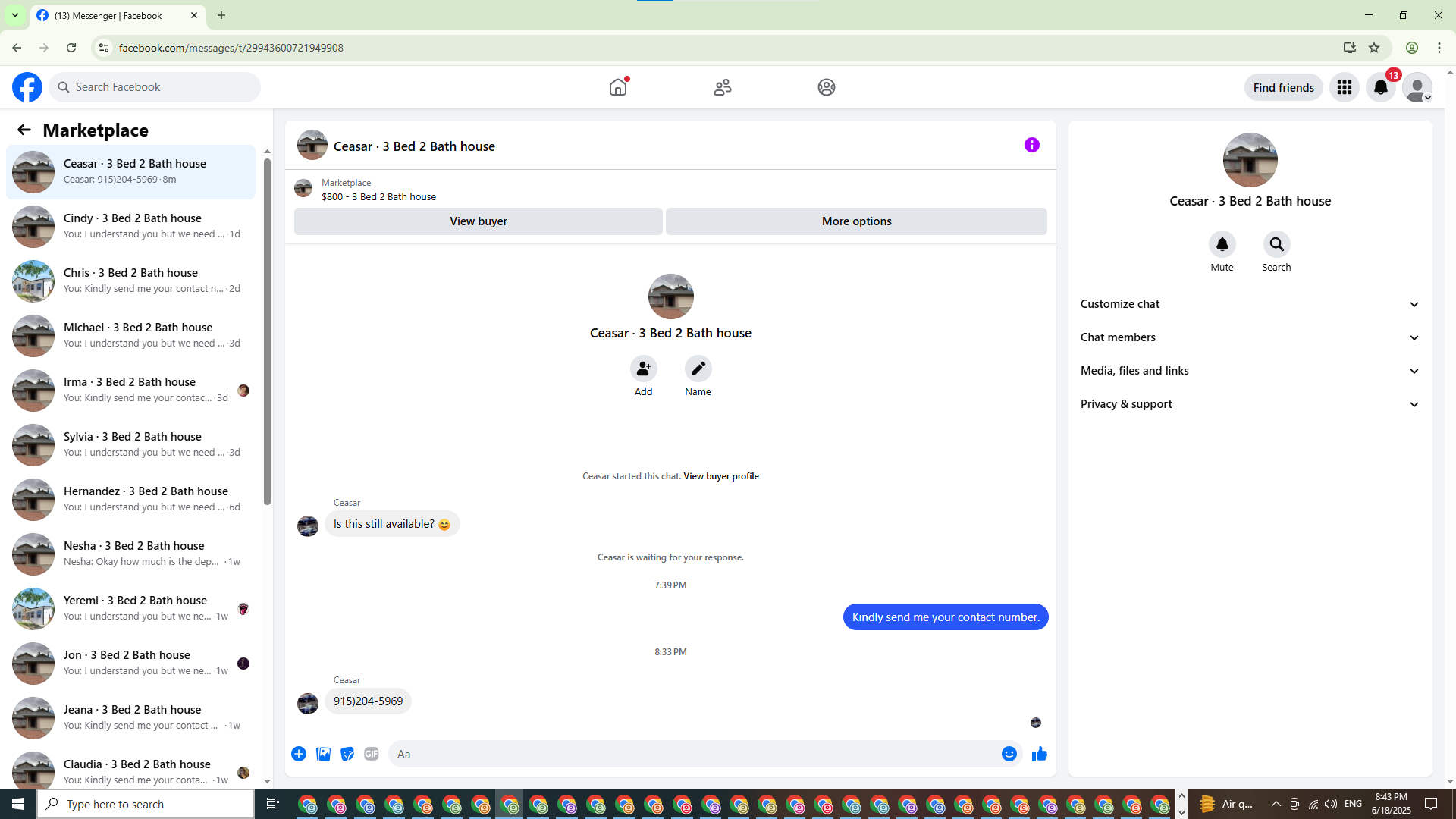Open More options for listing
The width and height of the screenshot is (1456, 819).
[857, 221]
